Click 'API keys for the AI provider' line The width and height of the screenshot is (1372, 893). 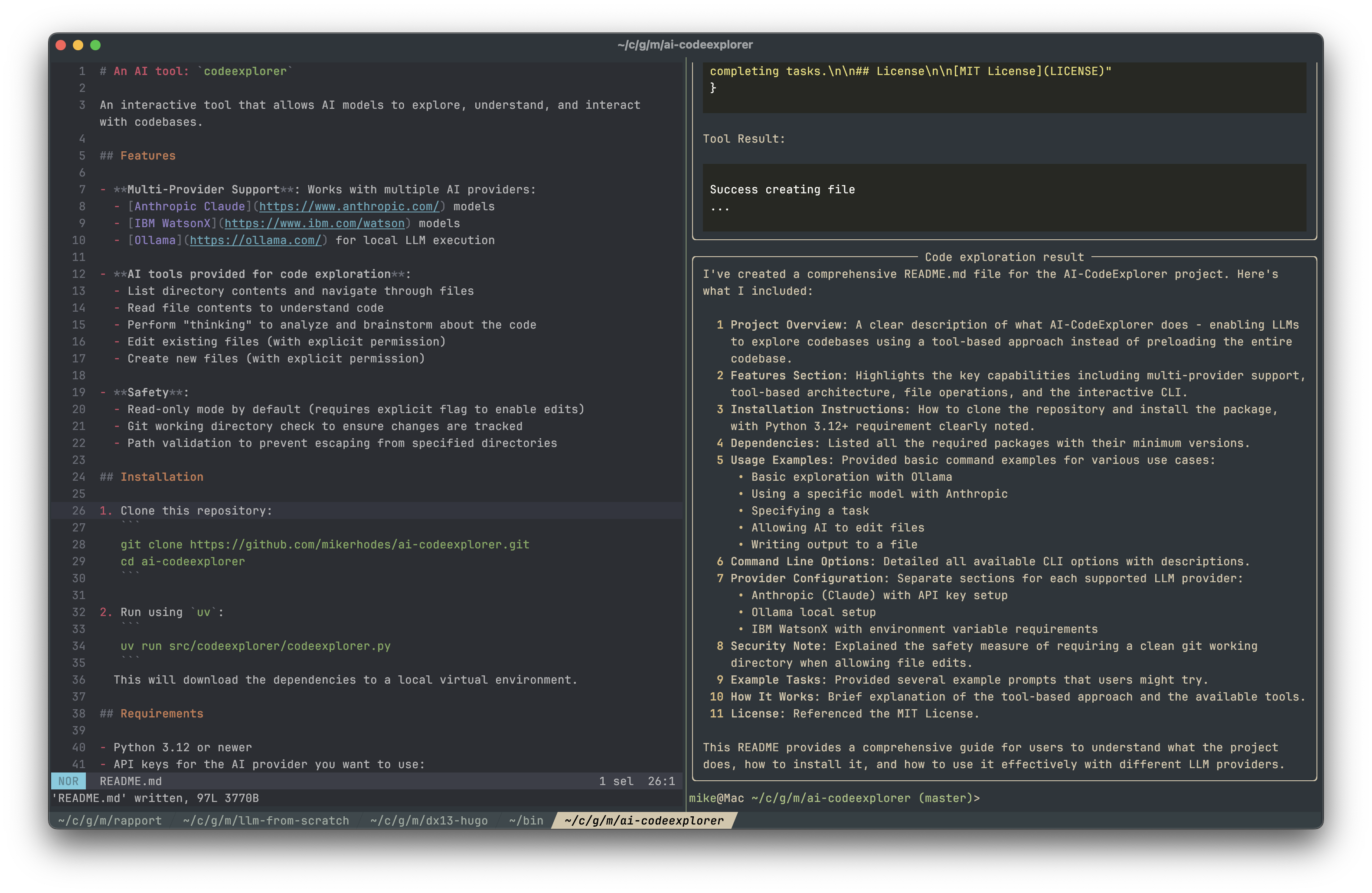point(269,764)
